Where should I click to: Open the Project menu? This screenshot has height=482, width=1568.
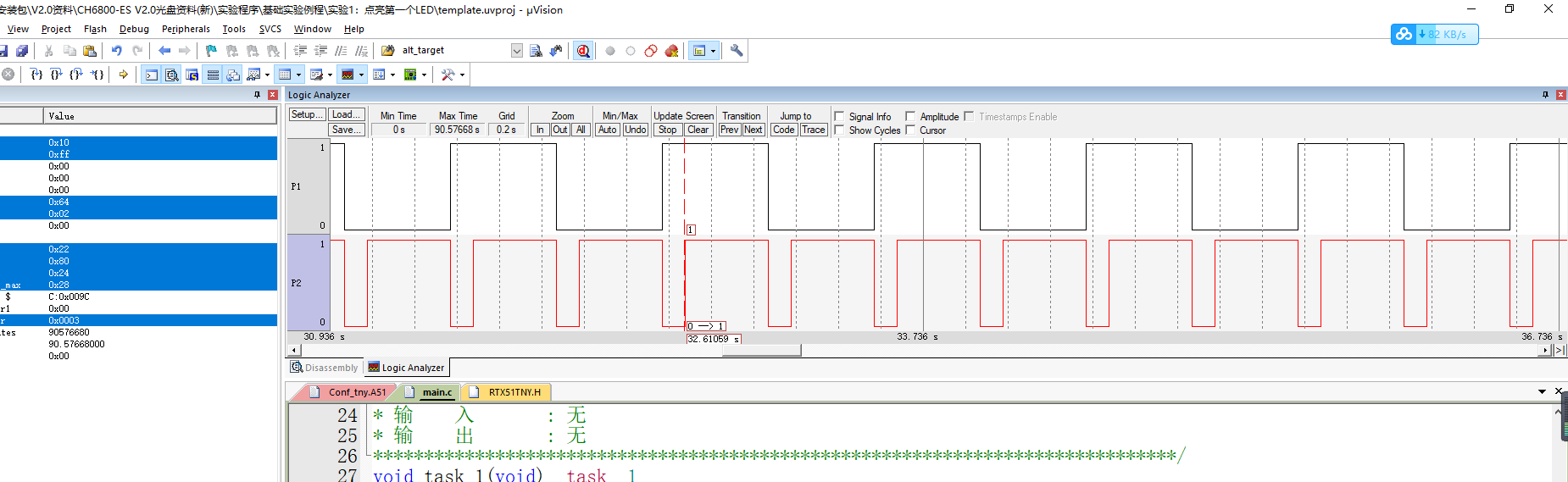pyautogui.click(x=56, y=29)
